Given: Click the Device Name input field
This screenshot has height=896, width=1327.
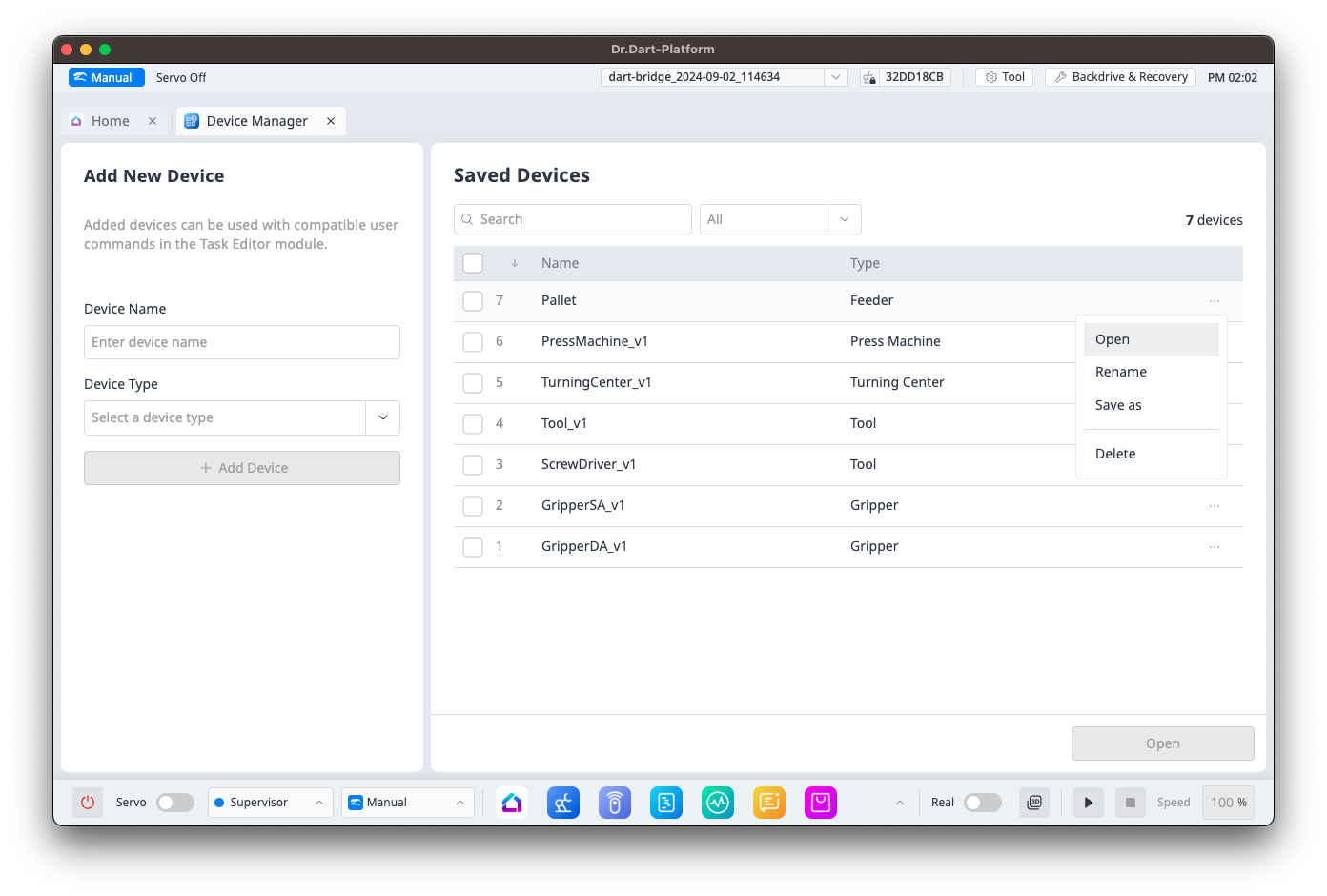Looking at the screenshot, I should tap(242, 342).
